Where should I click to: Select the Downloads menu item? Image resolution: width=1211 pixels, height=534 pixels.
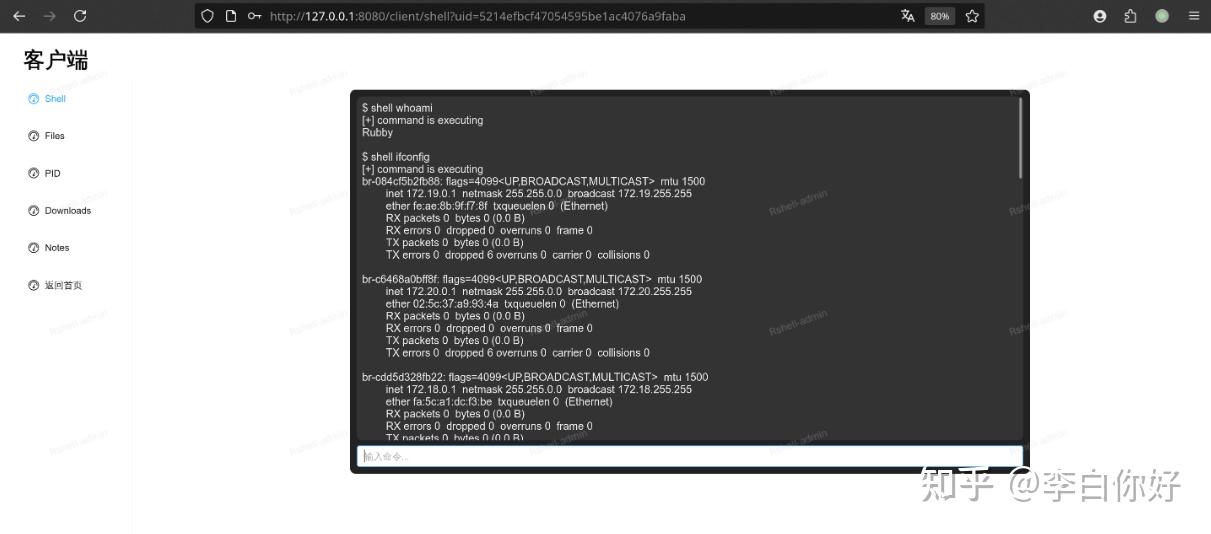[x=66, y=211]
